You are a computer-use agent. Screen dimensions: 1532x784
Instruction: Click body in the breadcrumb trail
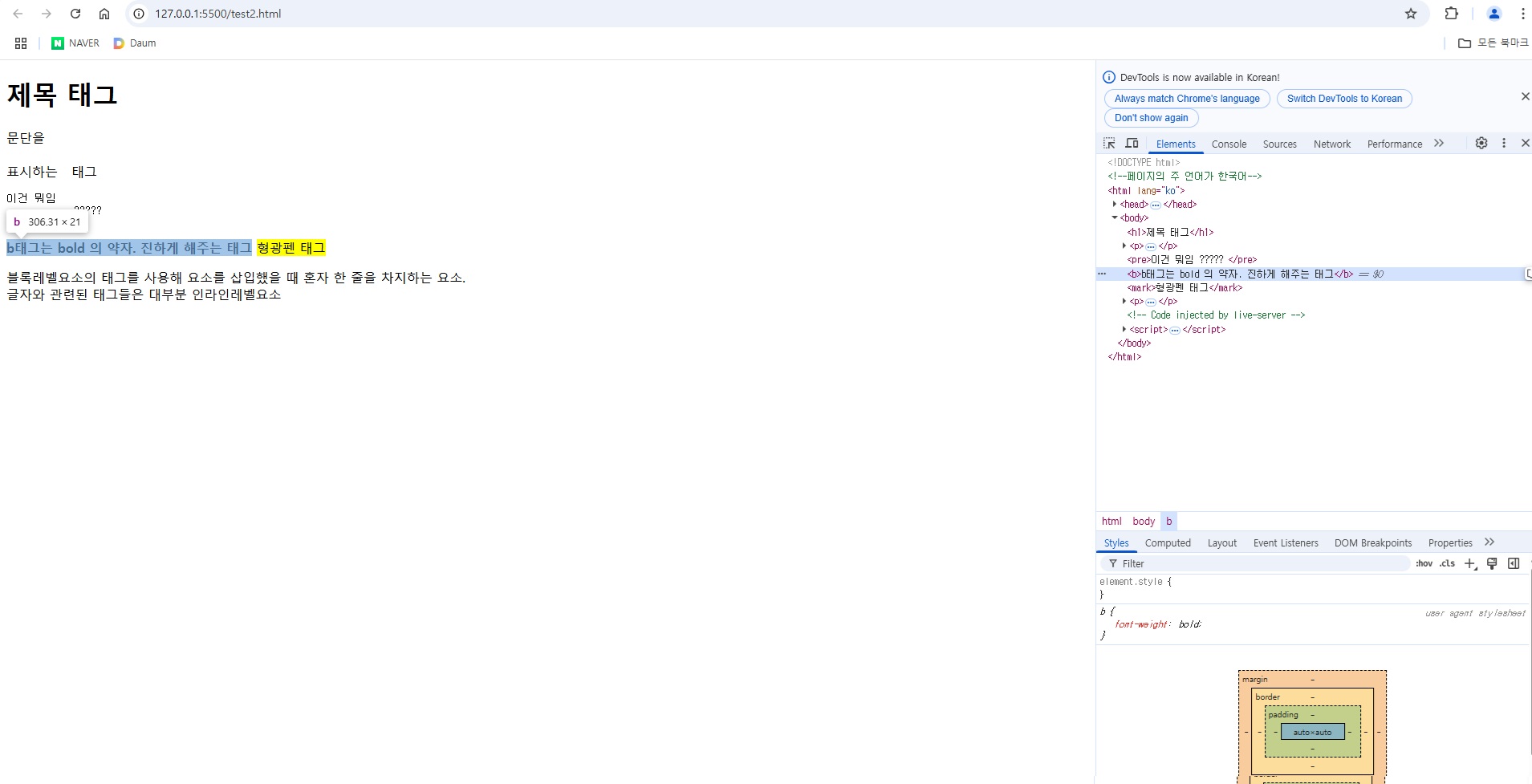1144,522
